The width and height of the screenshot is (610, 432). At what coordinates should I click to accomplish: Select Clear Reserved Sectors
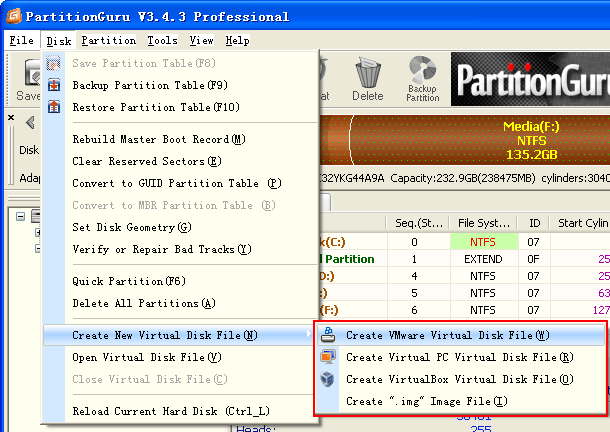coord(181,161)
